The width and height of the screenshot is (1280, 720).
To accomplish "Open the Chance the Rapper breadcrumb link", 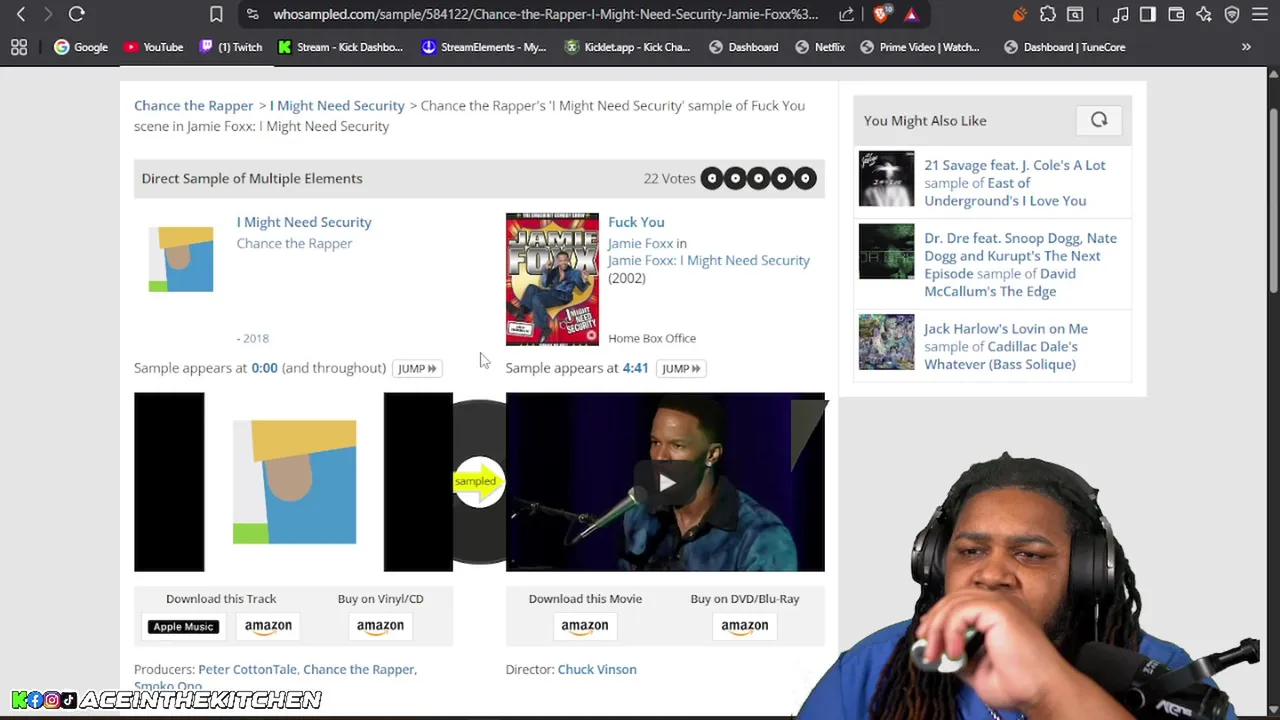I will pyautogui.click(x=194, y=105).
